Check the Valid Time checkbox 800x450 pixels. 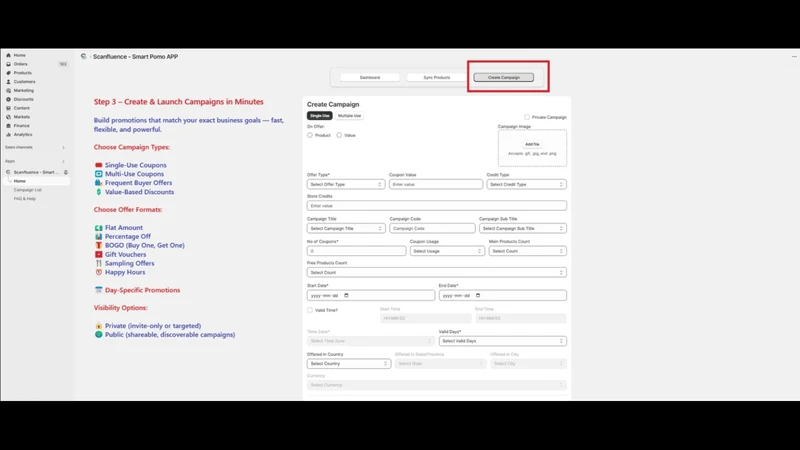(x=310, y=310)
